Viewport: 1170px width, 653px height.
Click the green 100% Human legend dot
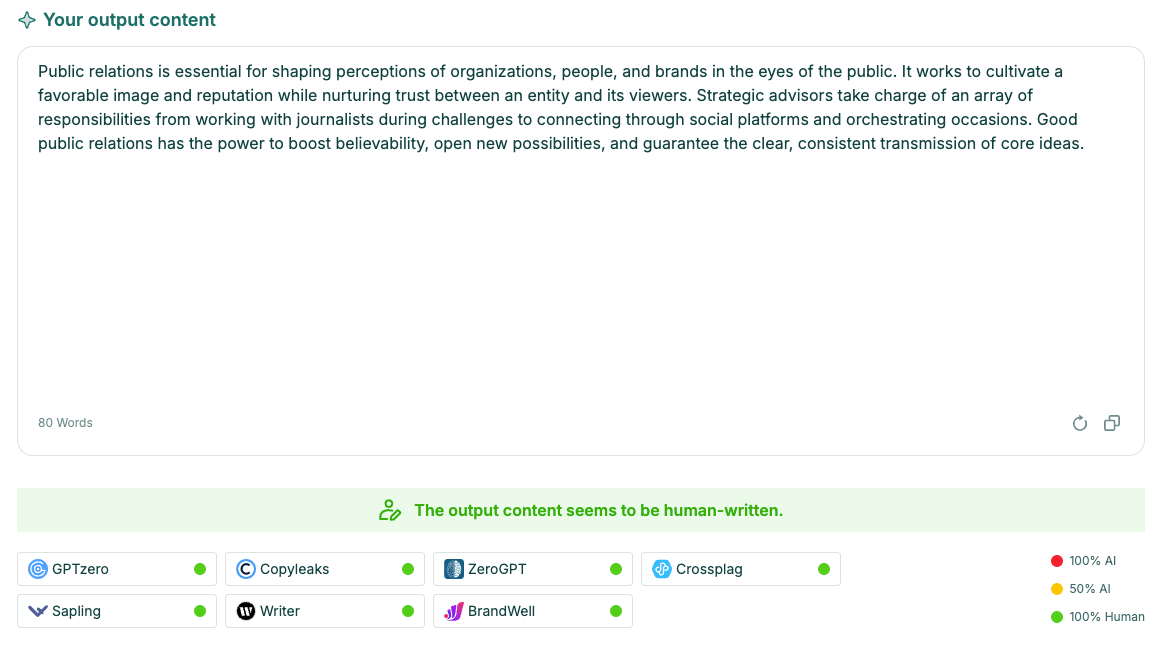pos(1057,617)
